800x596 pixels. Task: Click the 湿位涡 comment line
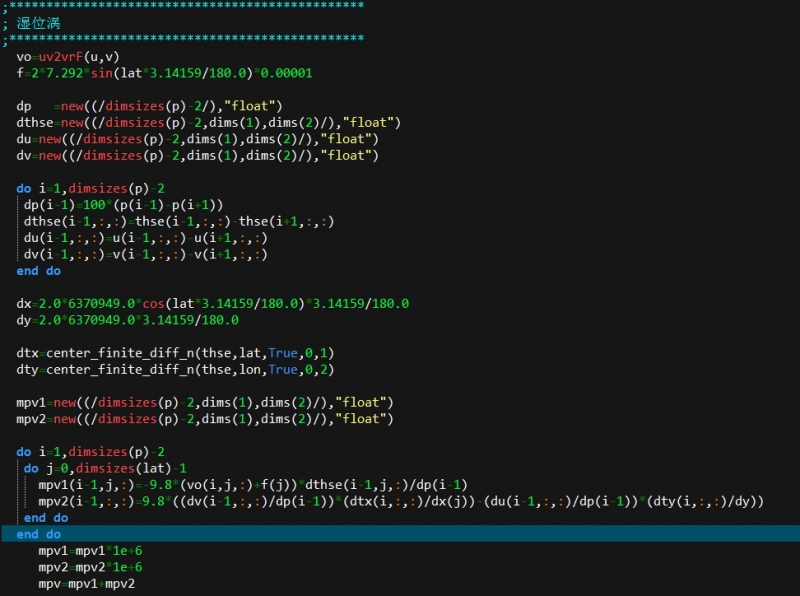pos(39,23)
